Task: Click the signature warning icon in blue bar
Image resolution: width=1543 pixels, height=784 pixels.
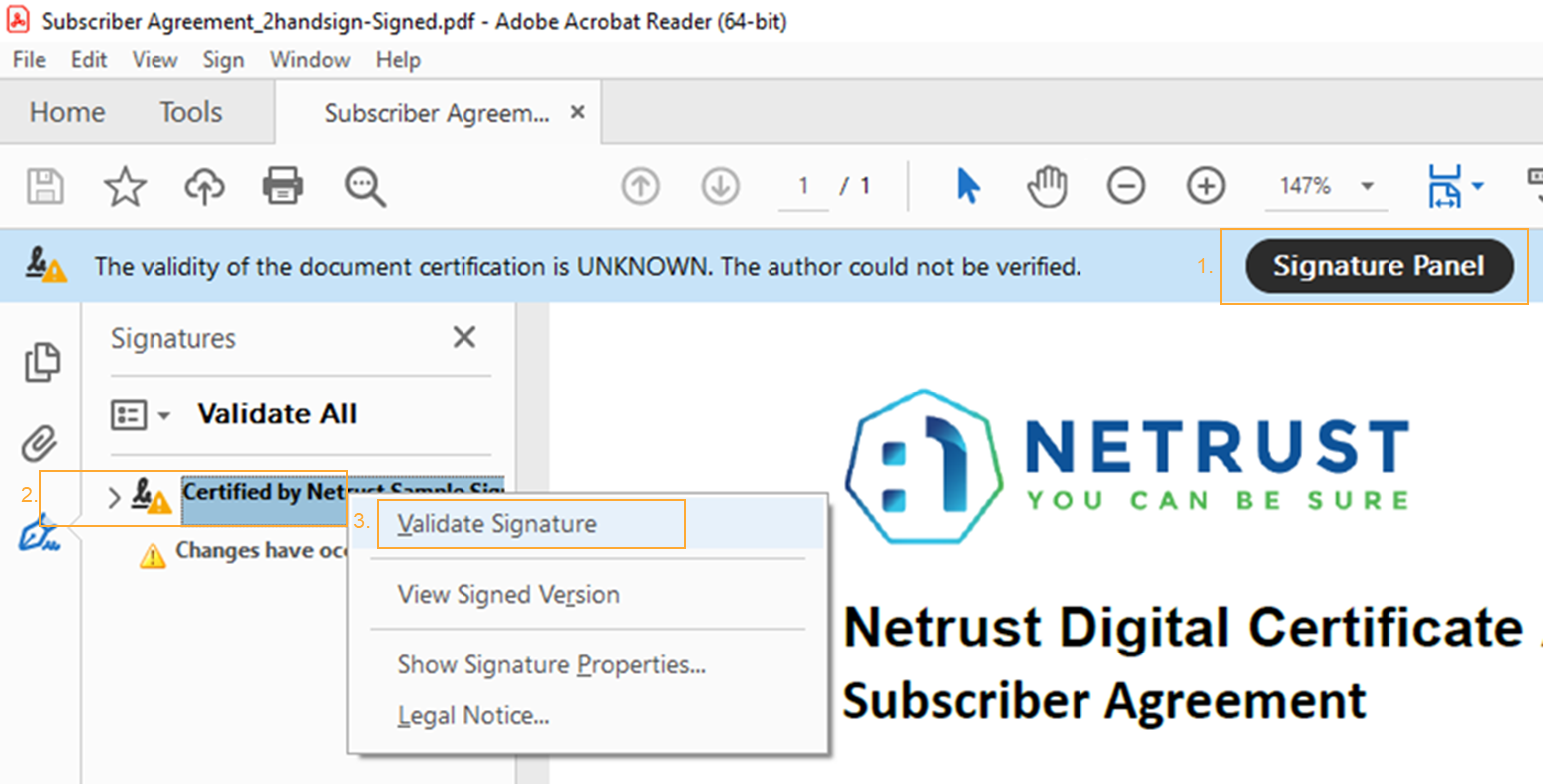Action: (x=46, y=265)
